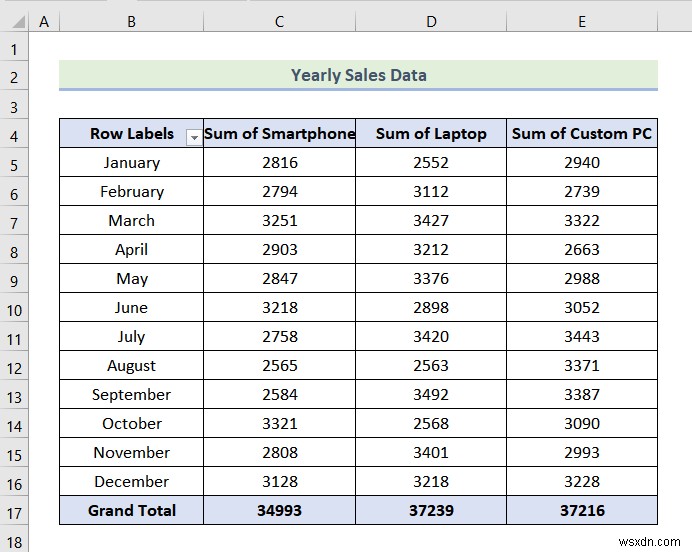Click May smartphone value 2847
This screenshot has width=692, height=552.
279,278
